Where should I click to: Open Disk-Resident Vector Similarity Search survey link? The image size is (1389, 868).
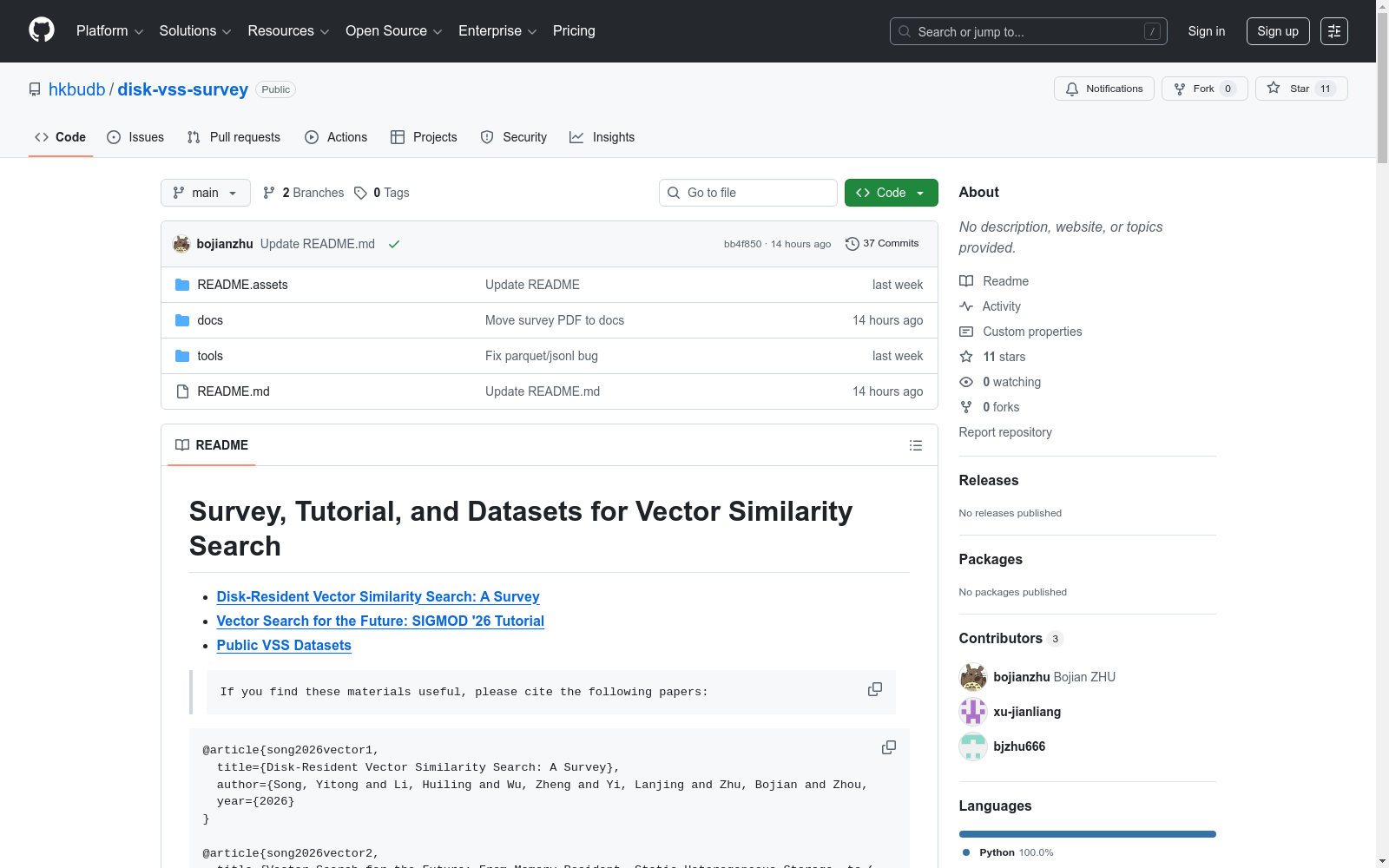point(379,597)
